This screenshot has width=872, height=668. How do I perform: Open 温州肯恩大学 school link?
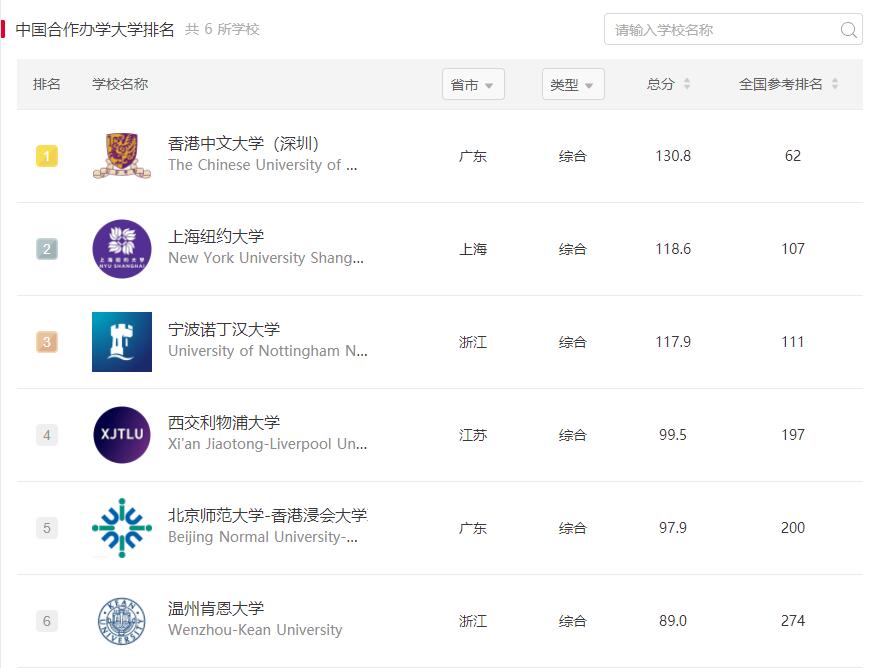pyautogui.click(x=216, y=608)
